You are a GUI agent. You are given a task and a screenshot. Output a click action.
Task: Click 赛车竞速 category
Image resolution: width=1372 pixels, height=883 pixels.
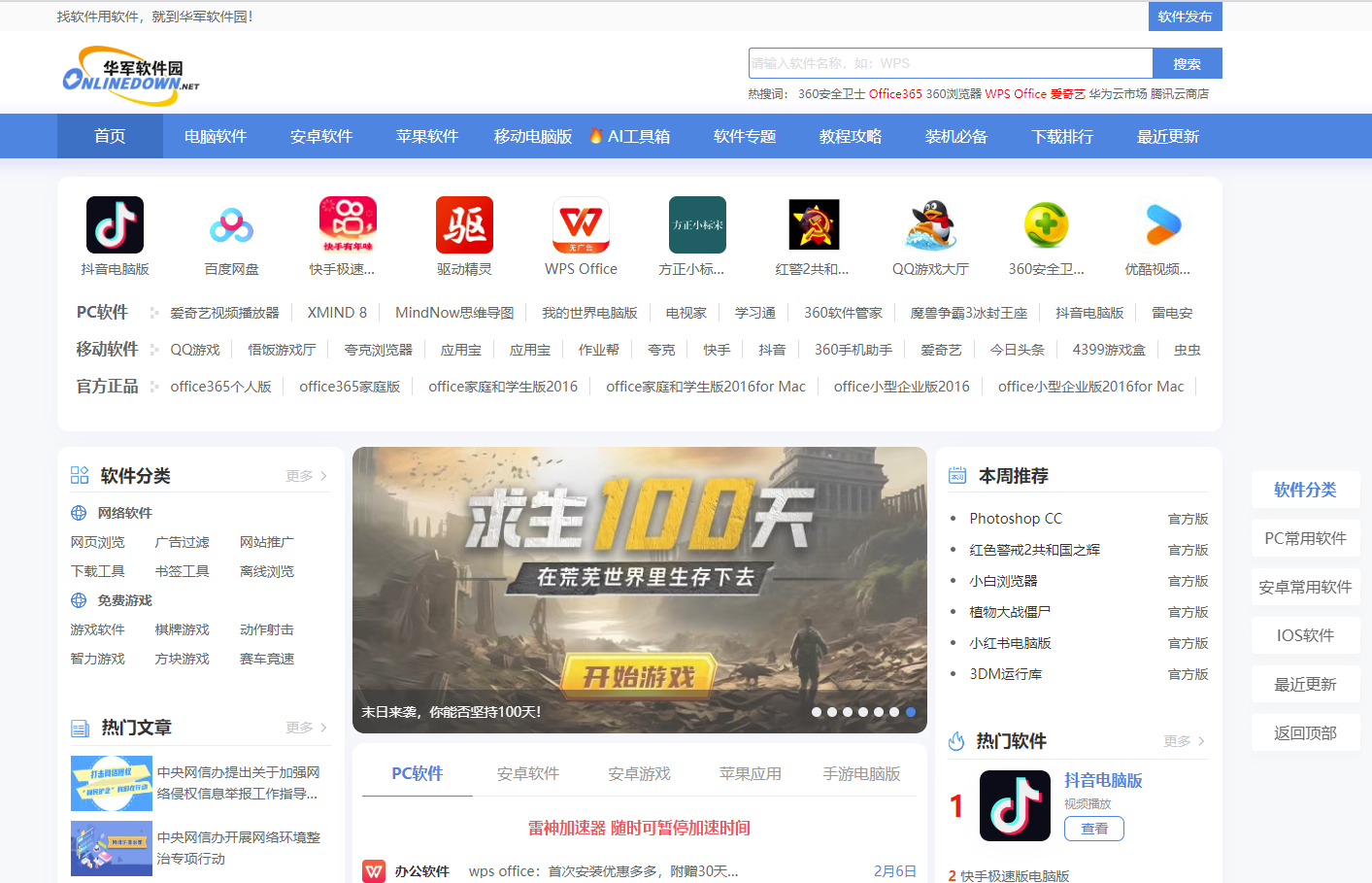267,659
